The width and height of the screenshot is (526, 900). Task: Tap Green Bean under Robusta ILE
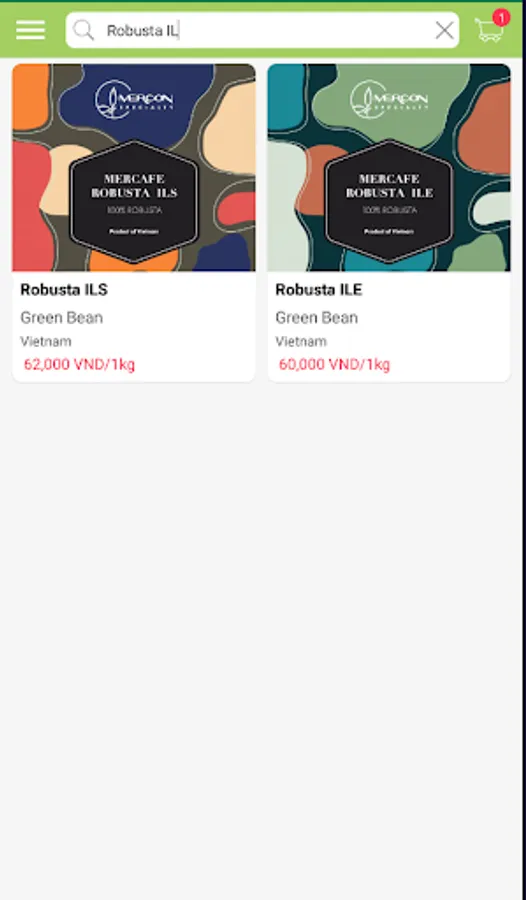pos(316,318)
